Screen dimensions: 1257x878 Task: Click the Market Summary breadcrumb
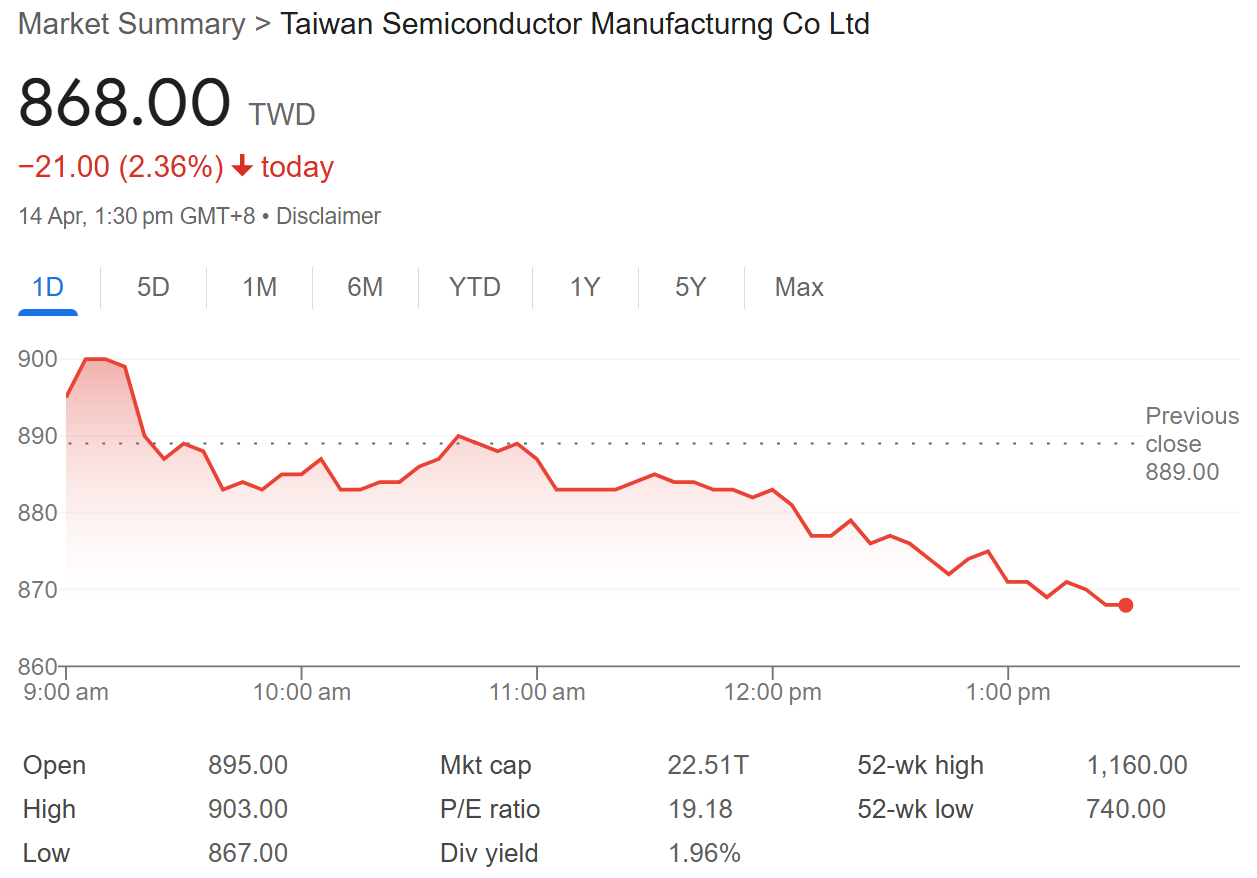tap(131, 24)
